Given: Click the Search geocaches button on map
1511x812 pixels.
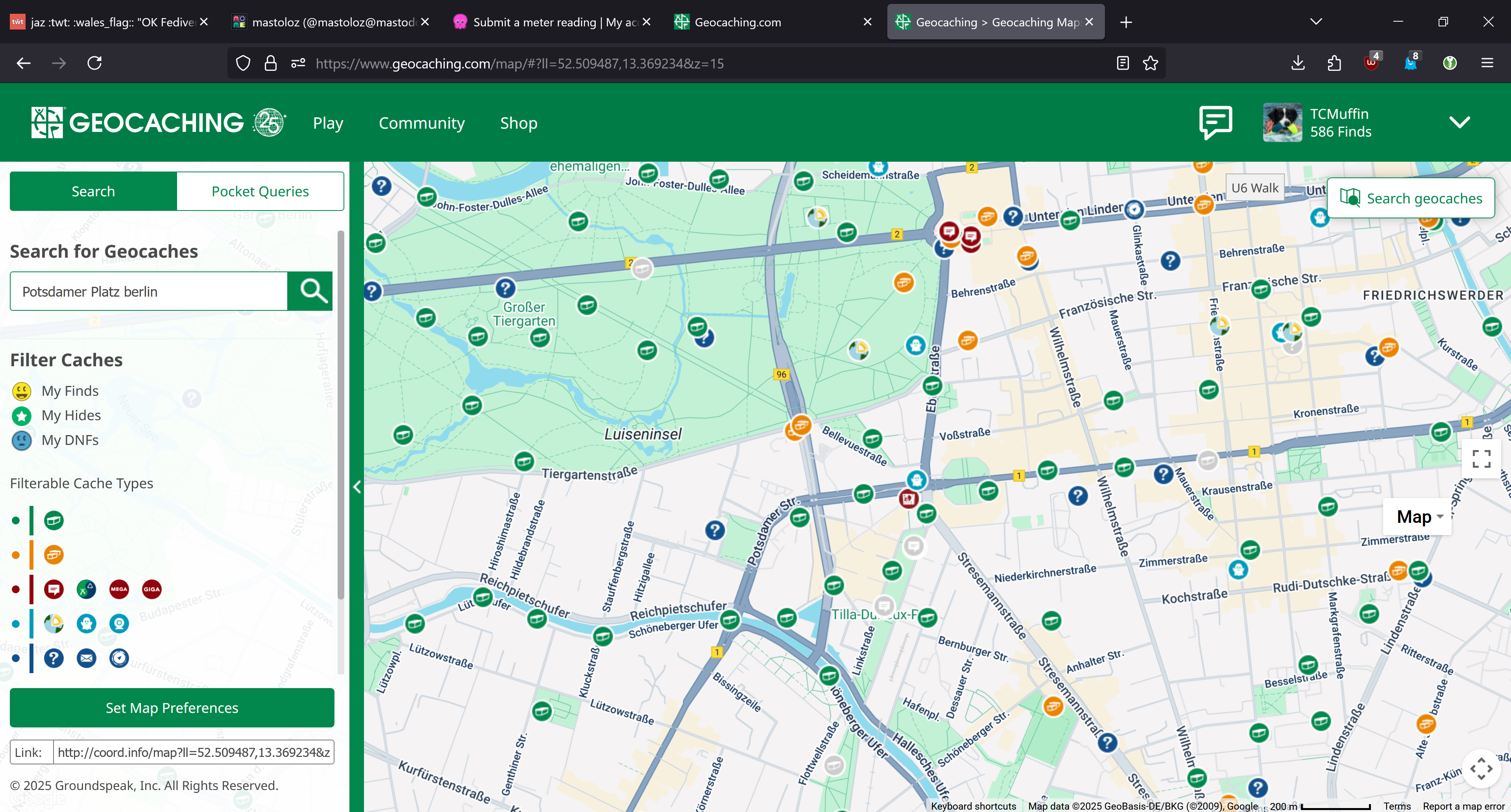Looking at the screenshot, I should point(1411,198).
